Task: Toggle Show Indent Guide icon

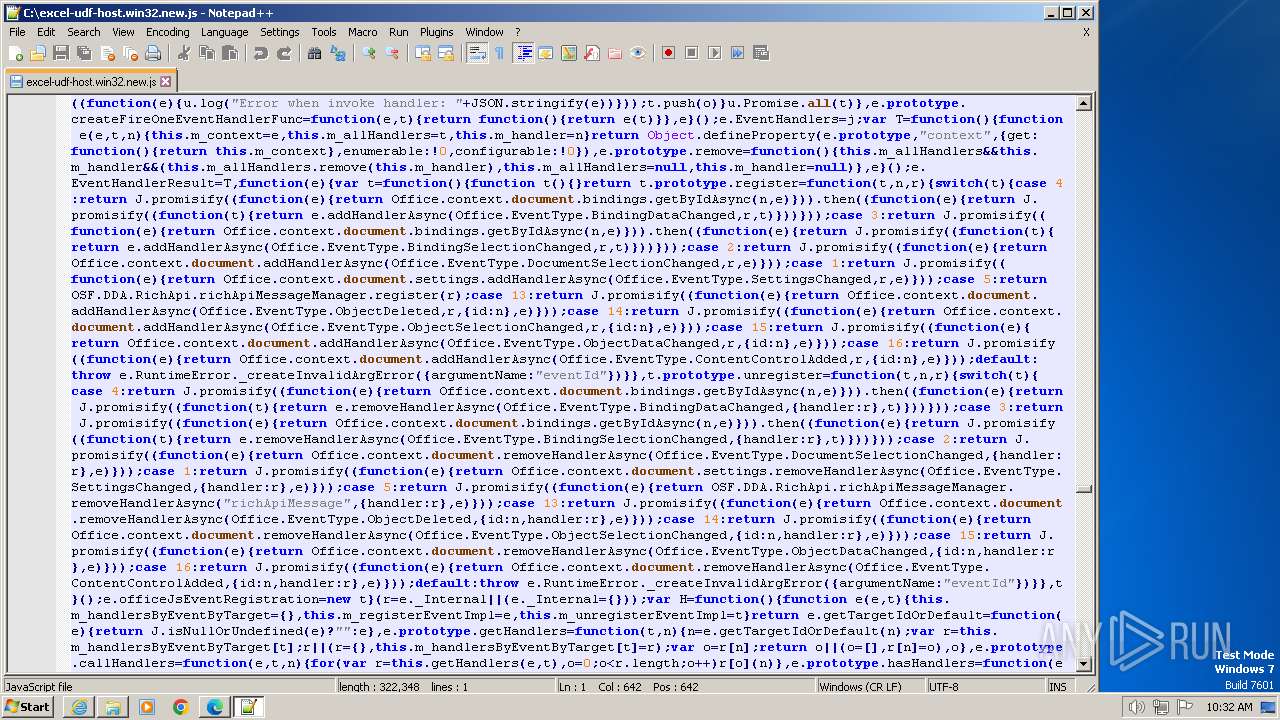Action: click(523, 53)
